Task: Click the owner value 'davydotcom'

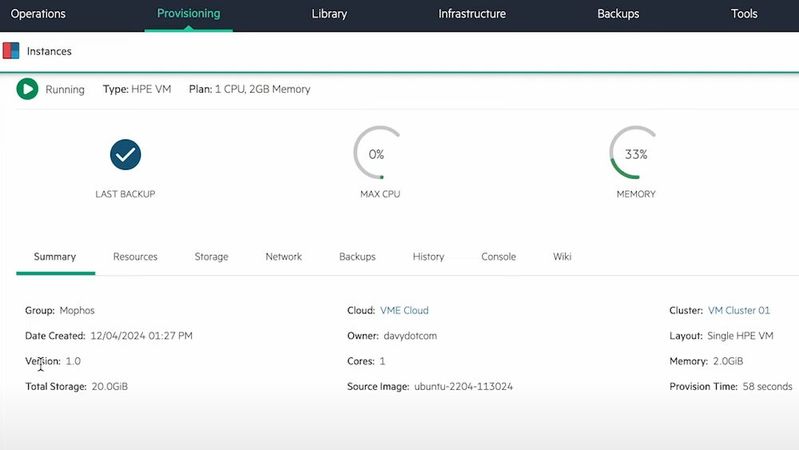Action: click(x=410, y=336)
